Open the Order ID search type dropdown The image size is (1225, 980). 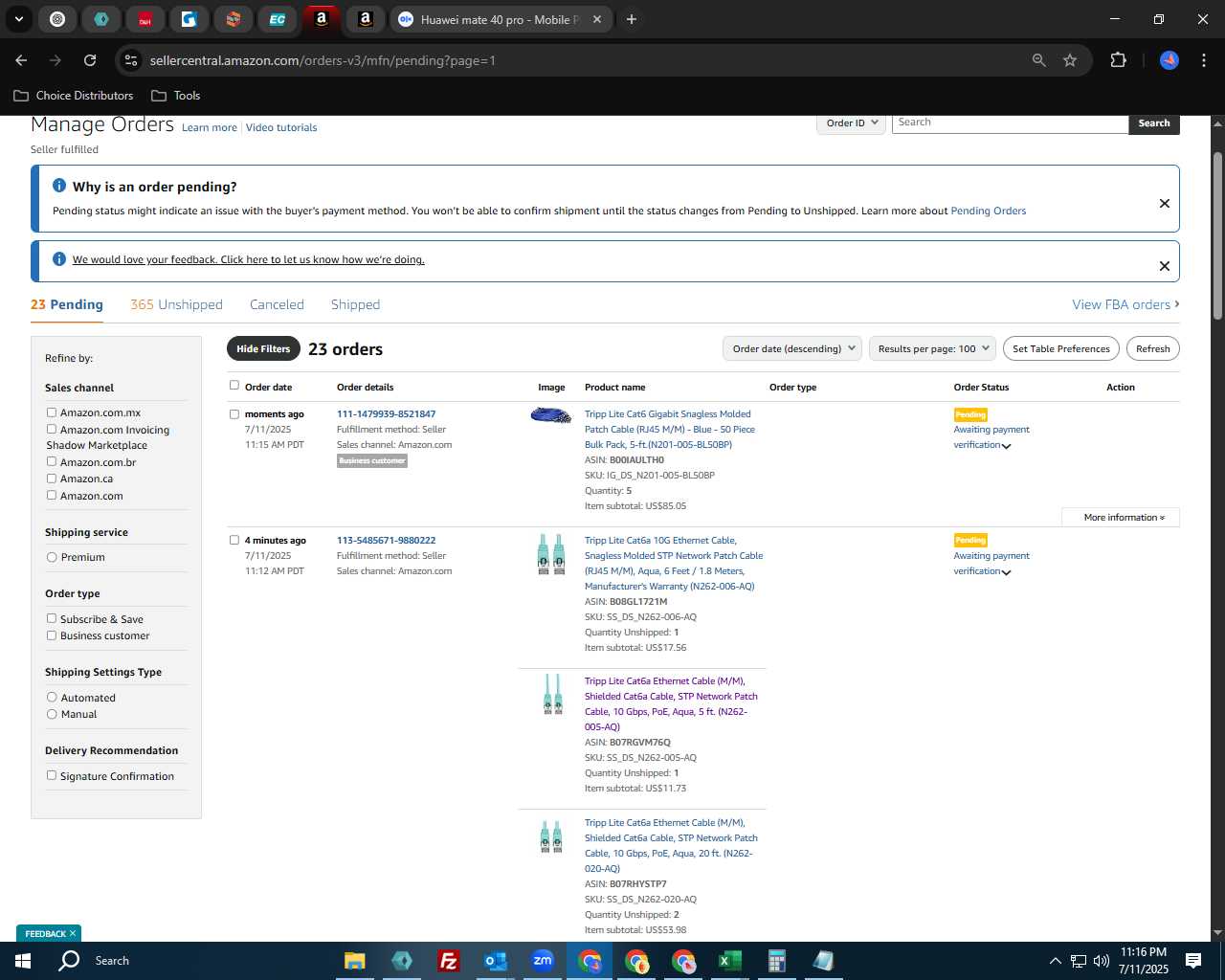click(851, 123)
